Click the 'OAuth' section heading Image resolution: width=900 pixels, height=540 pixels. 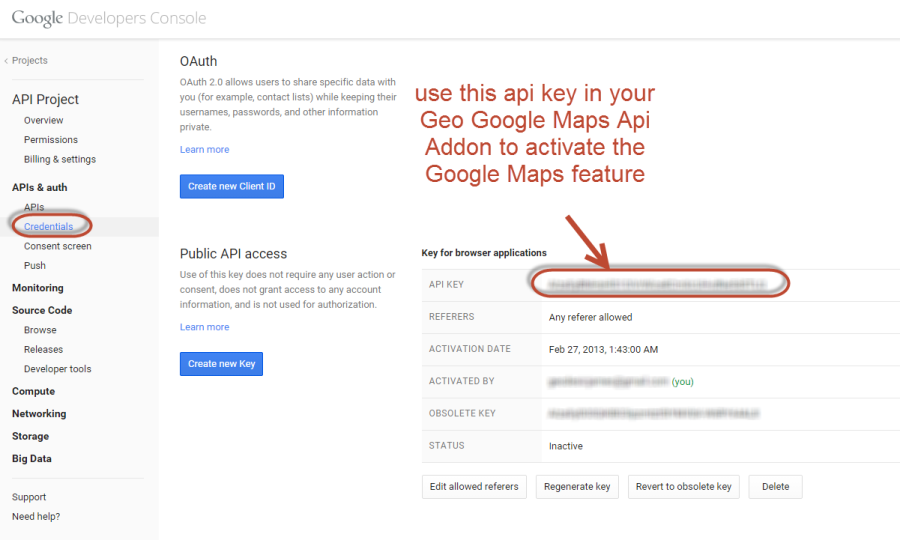(x=199, y=61)
